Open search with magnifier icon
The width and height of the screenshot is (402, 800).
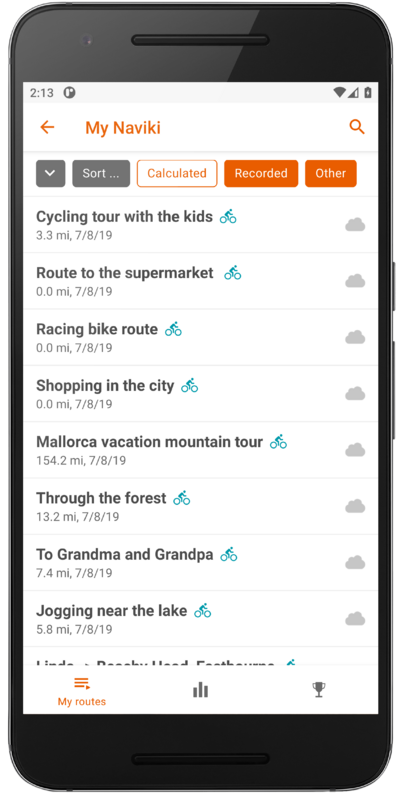tap(357, 127)
